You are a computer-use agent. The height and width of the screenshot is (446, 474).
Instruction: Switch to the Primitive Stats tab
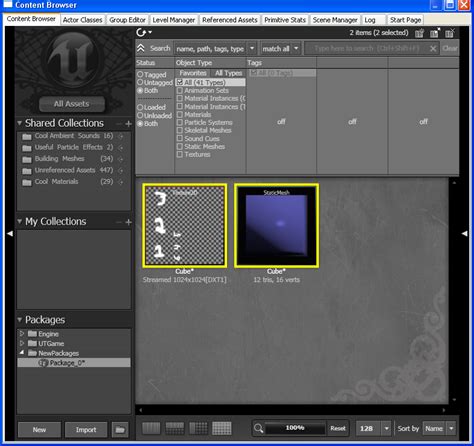coord(285,20)
